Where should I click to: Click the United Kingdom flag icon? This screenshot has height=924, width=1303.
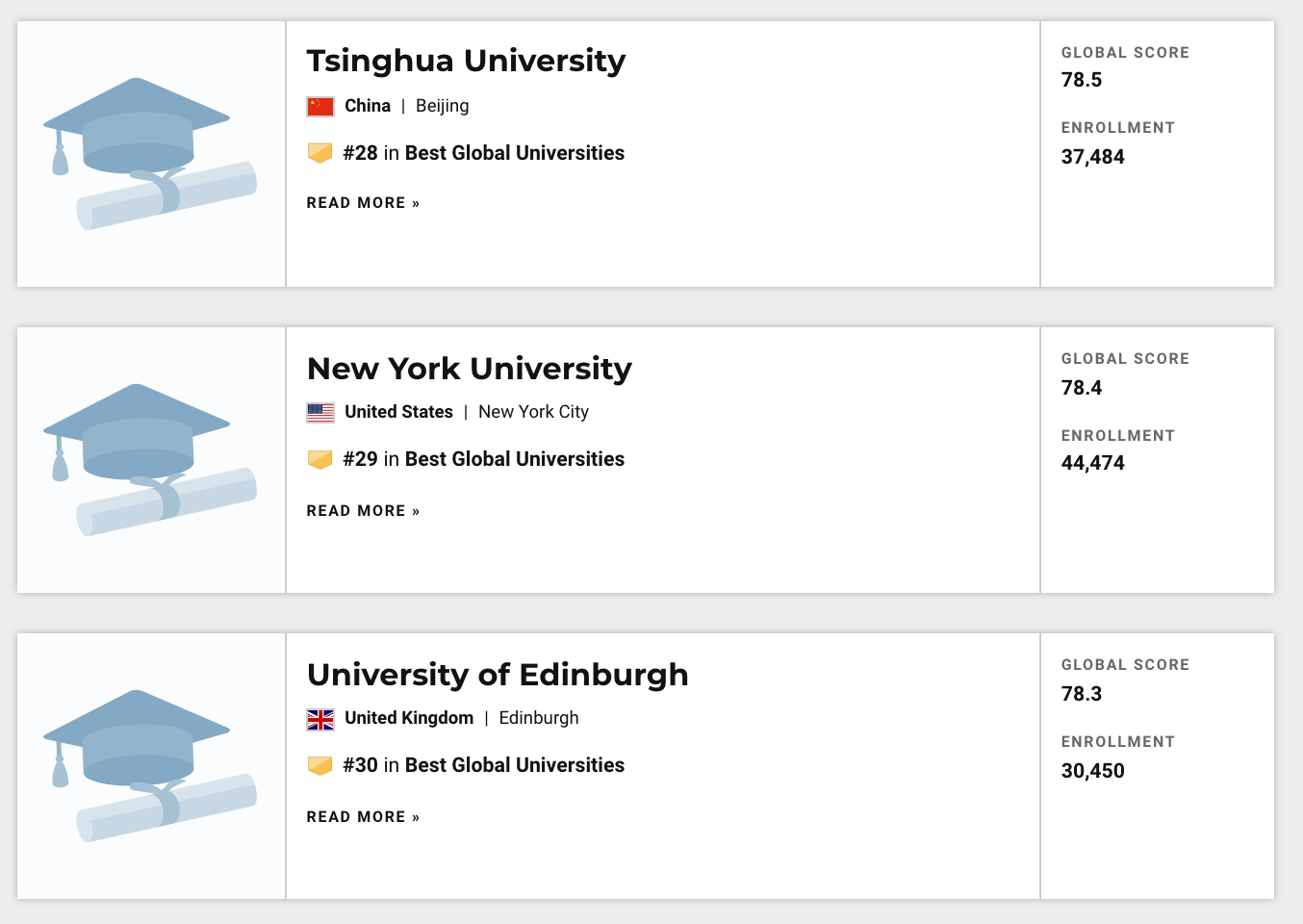click(x=320, y=719)
